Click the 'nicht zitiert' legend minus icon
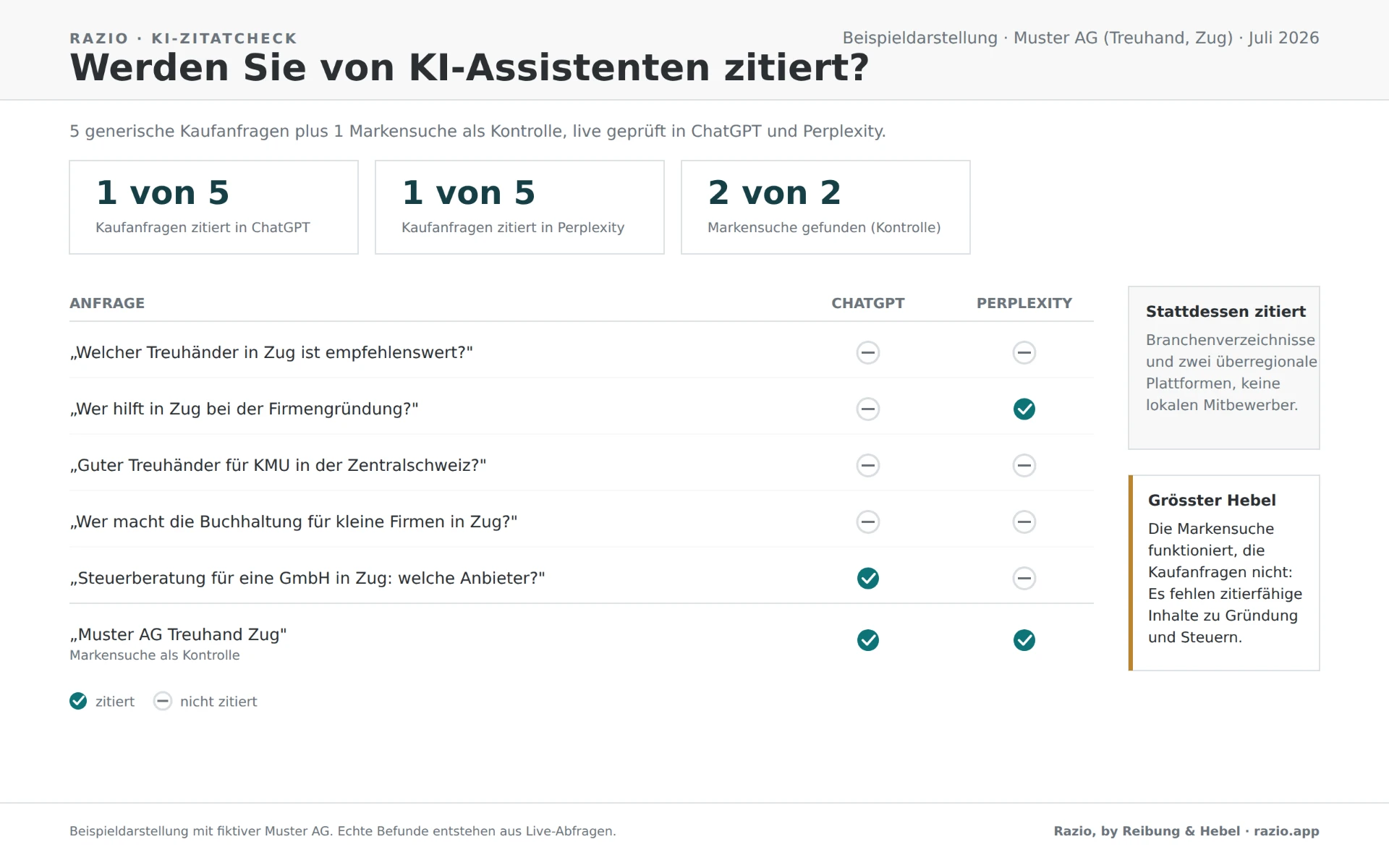 pyautogui.click(x=163, y=701)
